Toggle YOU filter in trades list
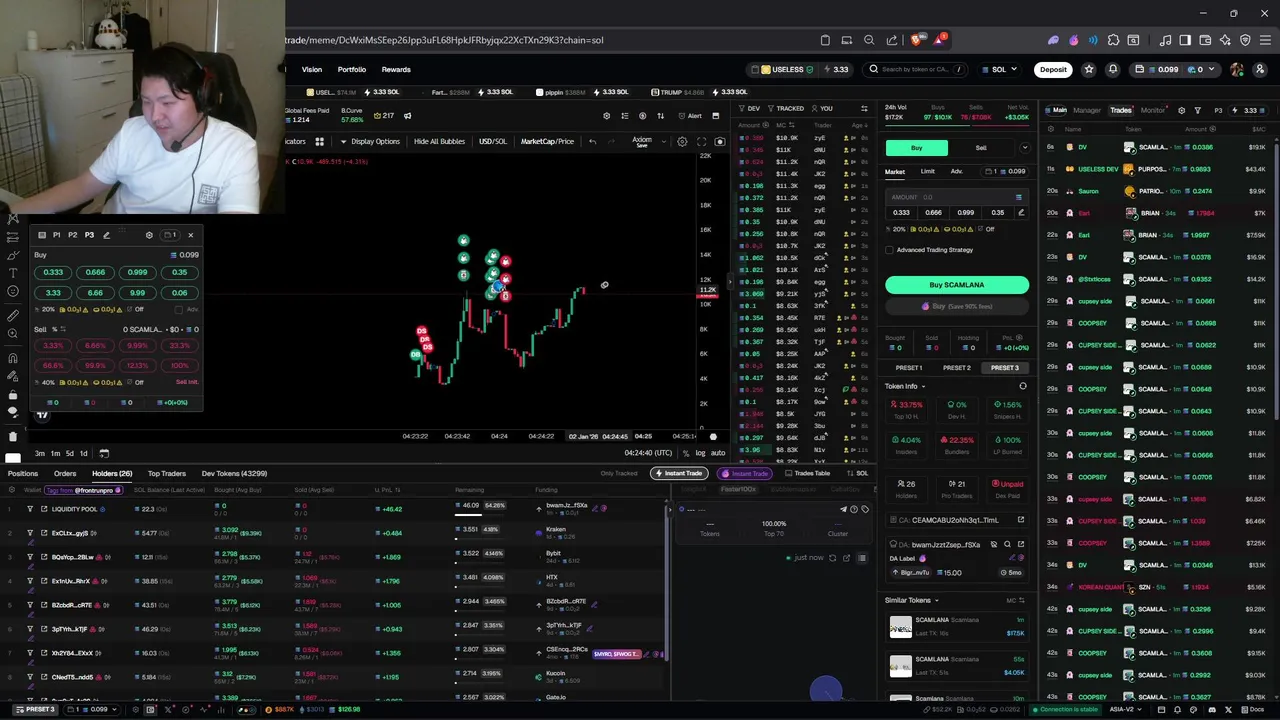 pos(820,108)
